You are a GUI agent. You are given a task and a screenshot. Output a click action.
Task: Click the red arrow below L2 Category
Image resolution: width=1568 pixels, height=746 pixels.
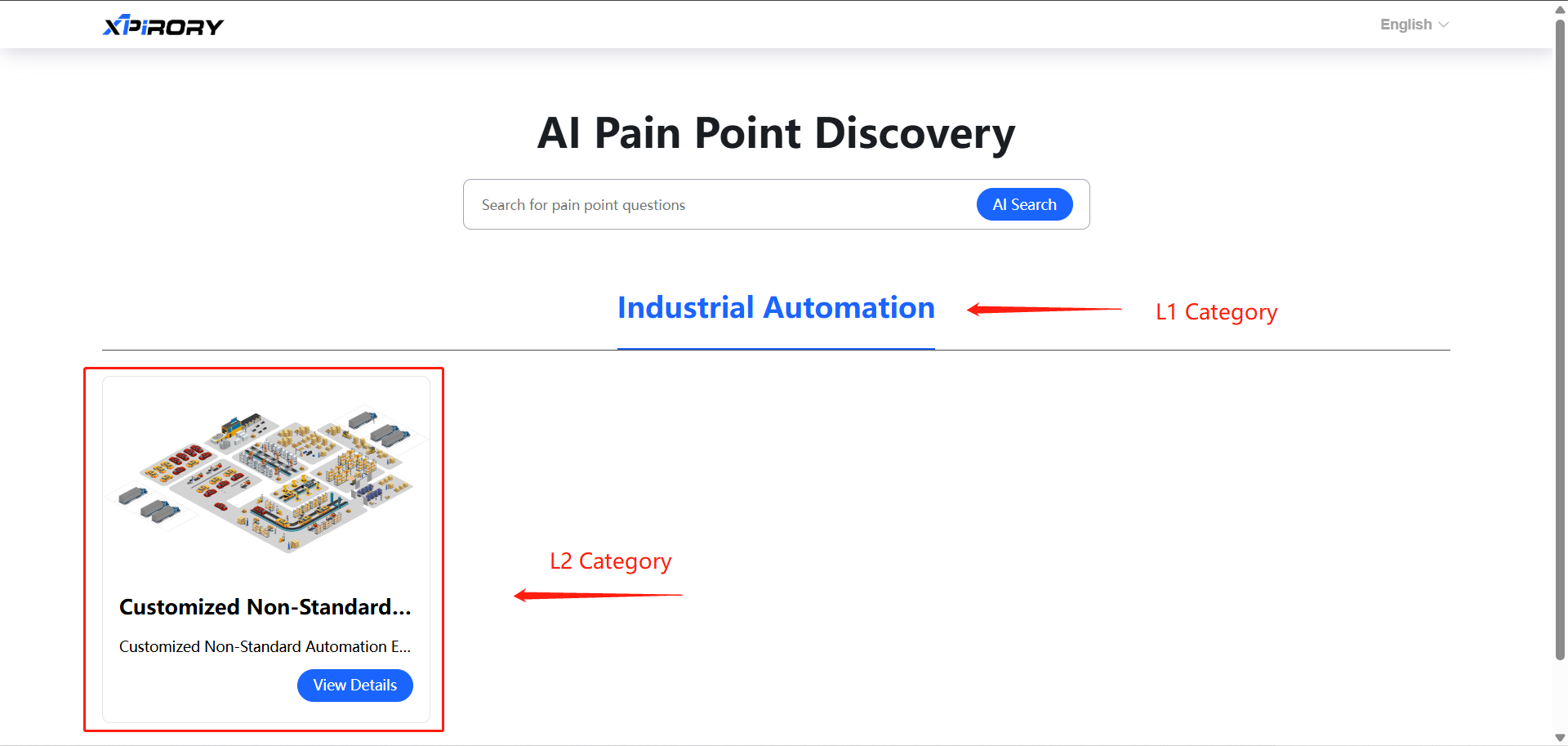(598, 596)
